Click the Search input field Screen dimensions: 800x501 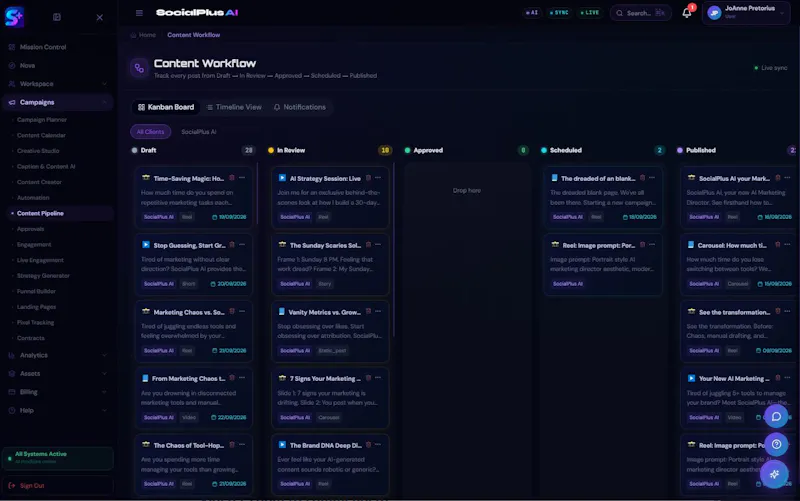pyautogui.click(x=640, y=13)
